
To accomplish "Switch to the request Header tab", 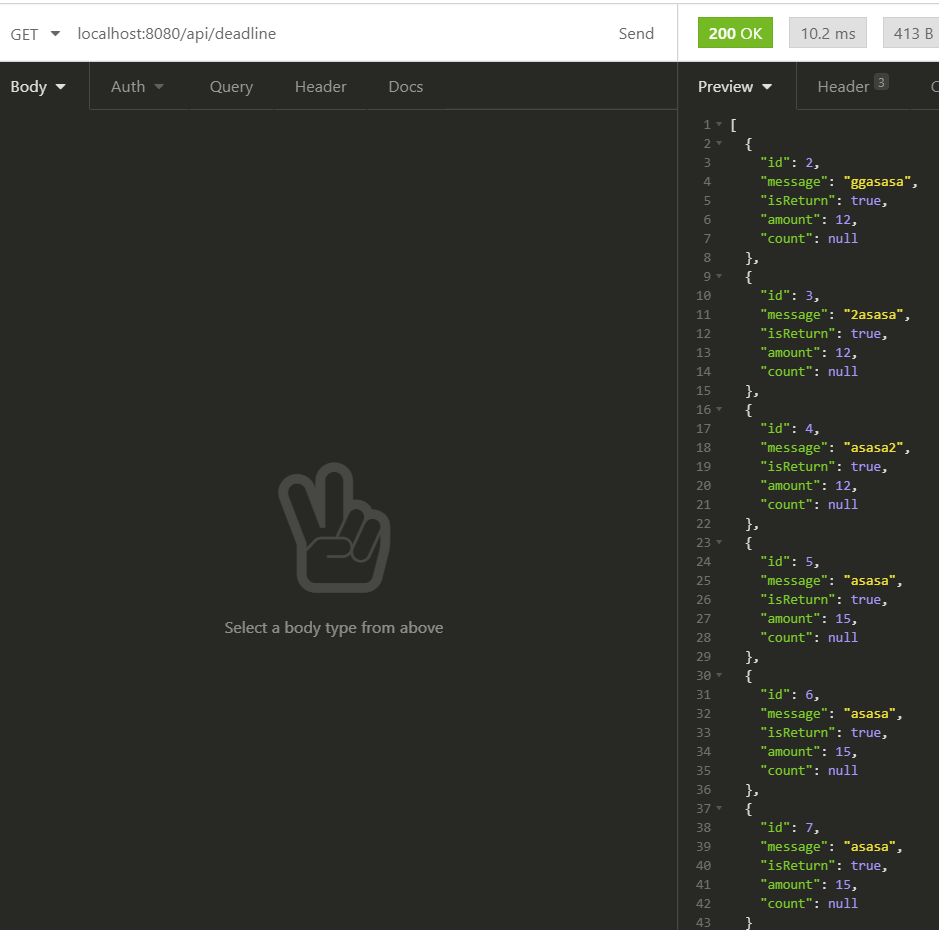I will click(320, 87).
